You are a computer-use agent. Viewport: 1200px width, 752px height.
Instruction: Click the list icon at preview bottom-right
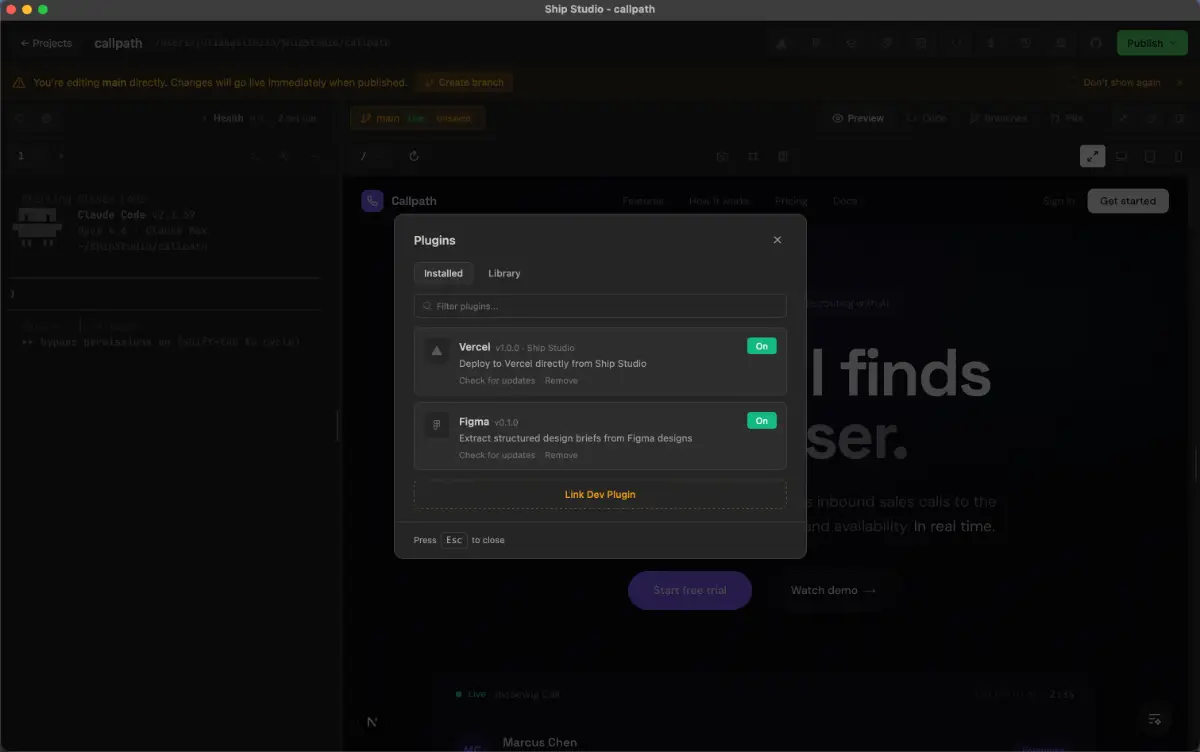[1155, 719]
